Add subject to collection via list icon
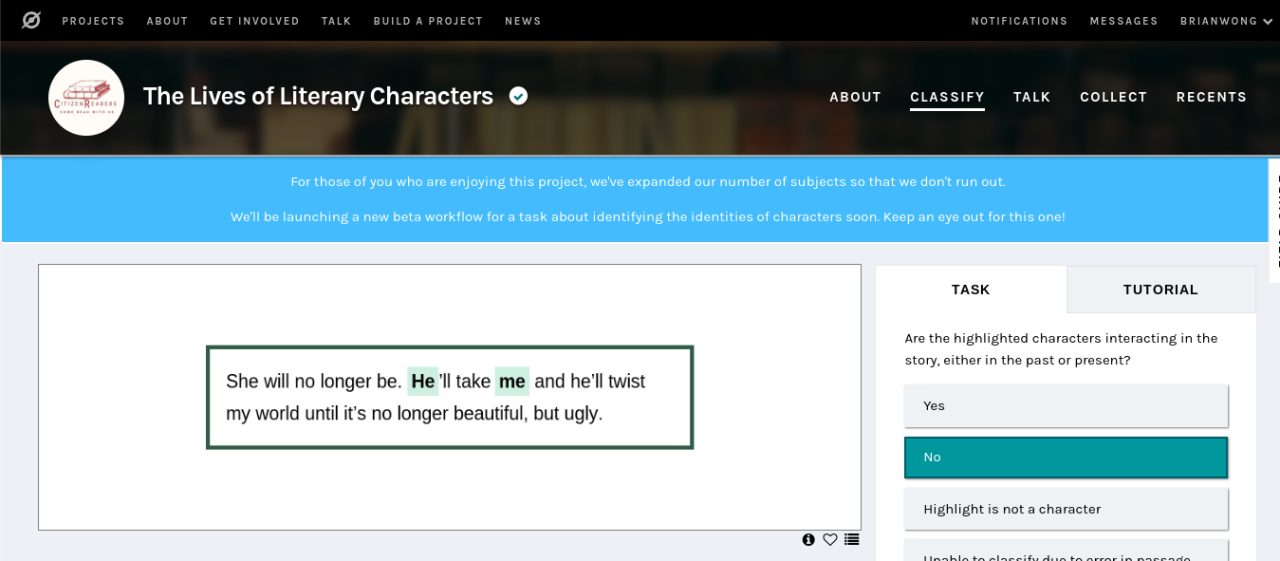 (x=852, y=540)
